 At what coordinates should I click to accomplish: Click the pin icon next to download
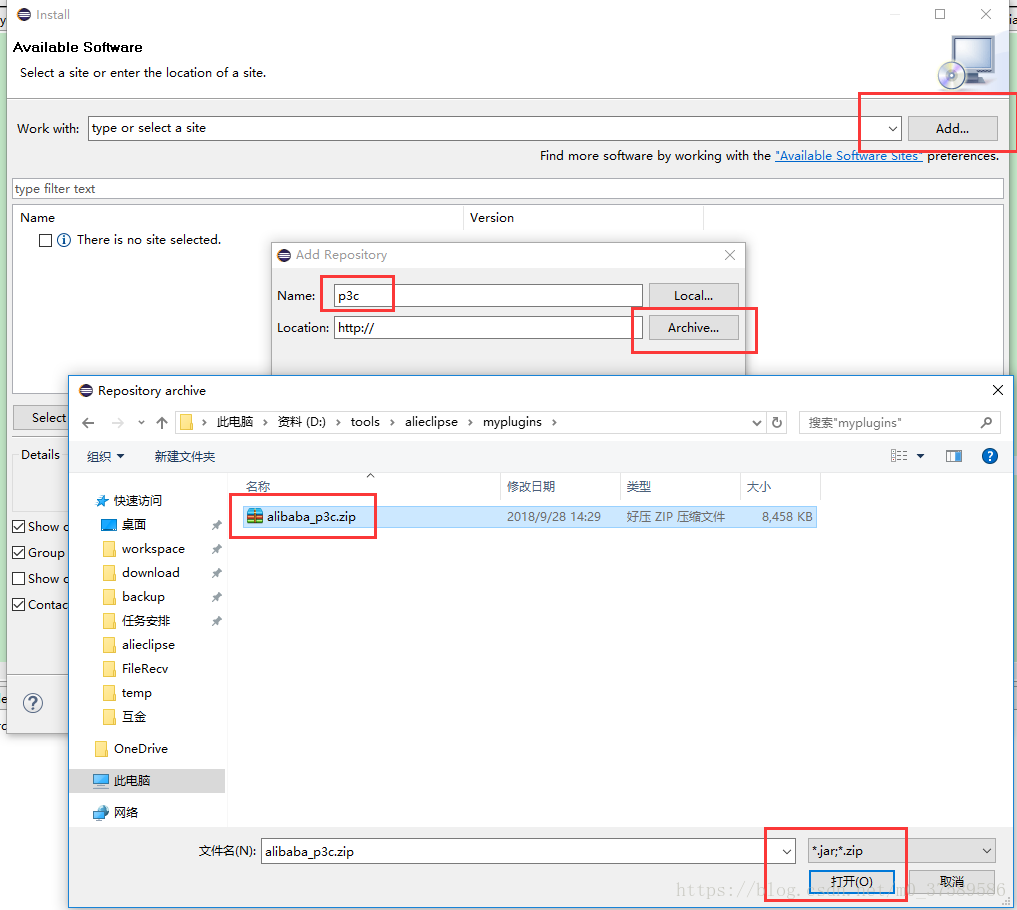217,573
